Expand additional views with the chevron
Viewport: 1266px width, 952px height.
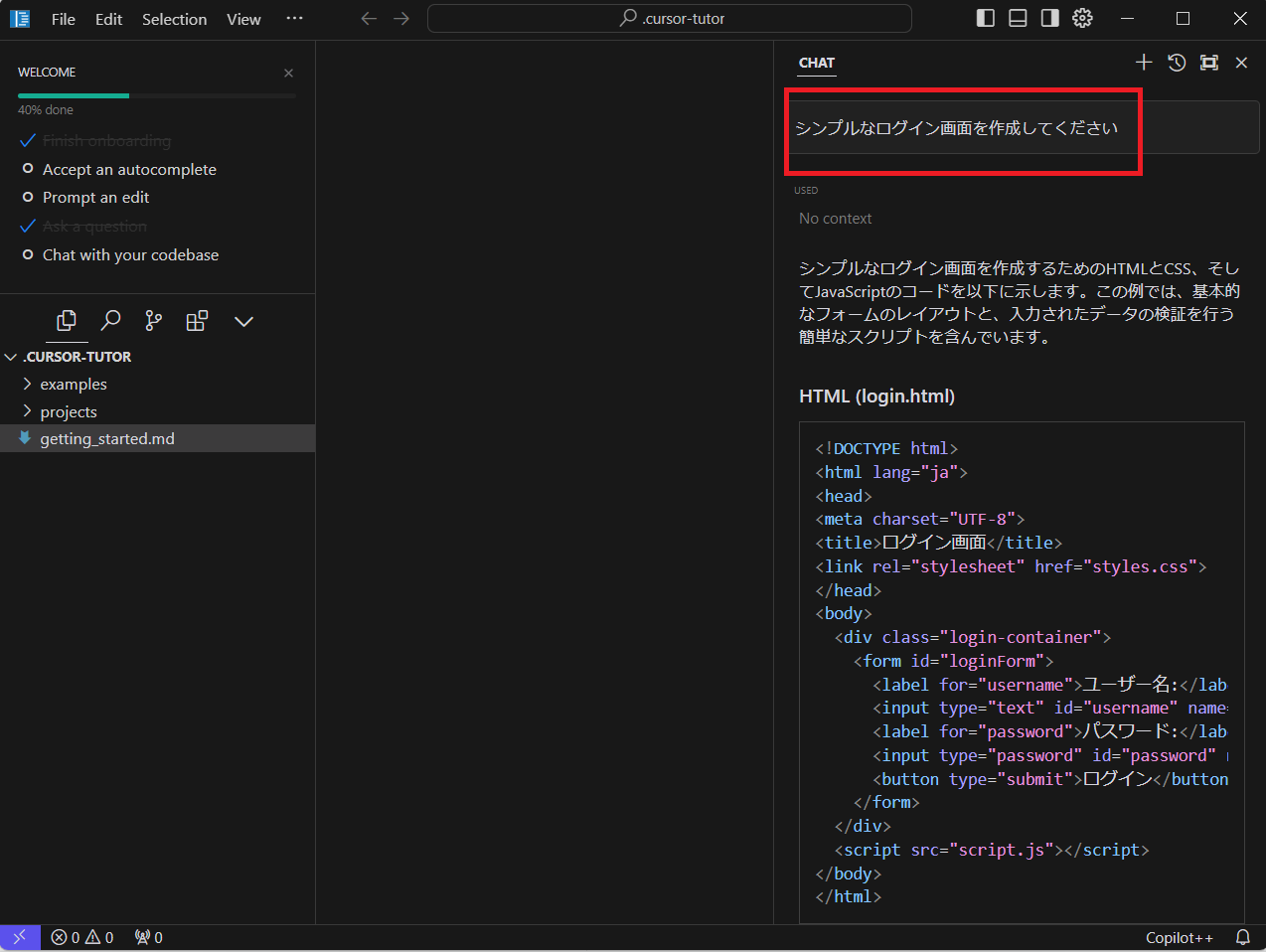tap(243, 321)
